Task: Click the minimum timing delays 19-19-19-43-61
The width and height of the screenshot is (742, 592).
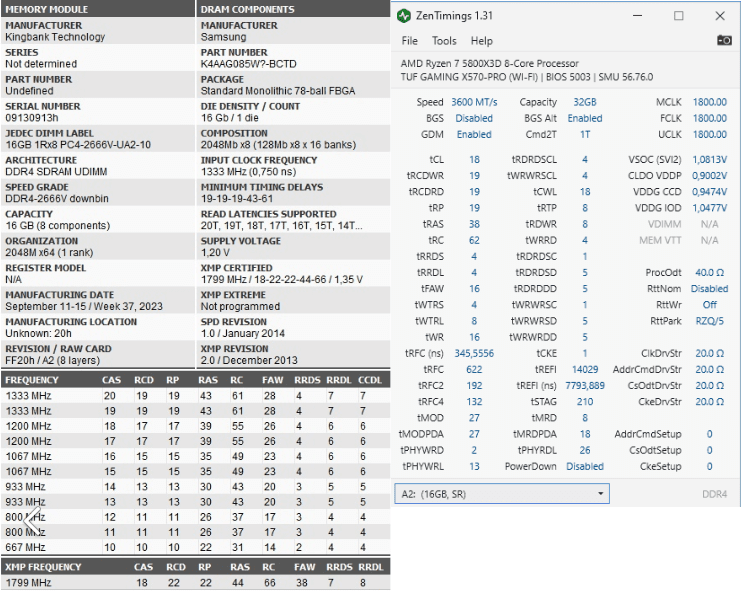Action: 237,199
